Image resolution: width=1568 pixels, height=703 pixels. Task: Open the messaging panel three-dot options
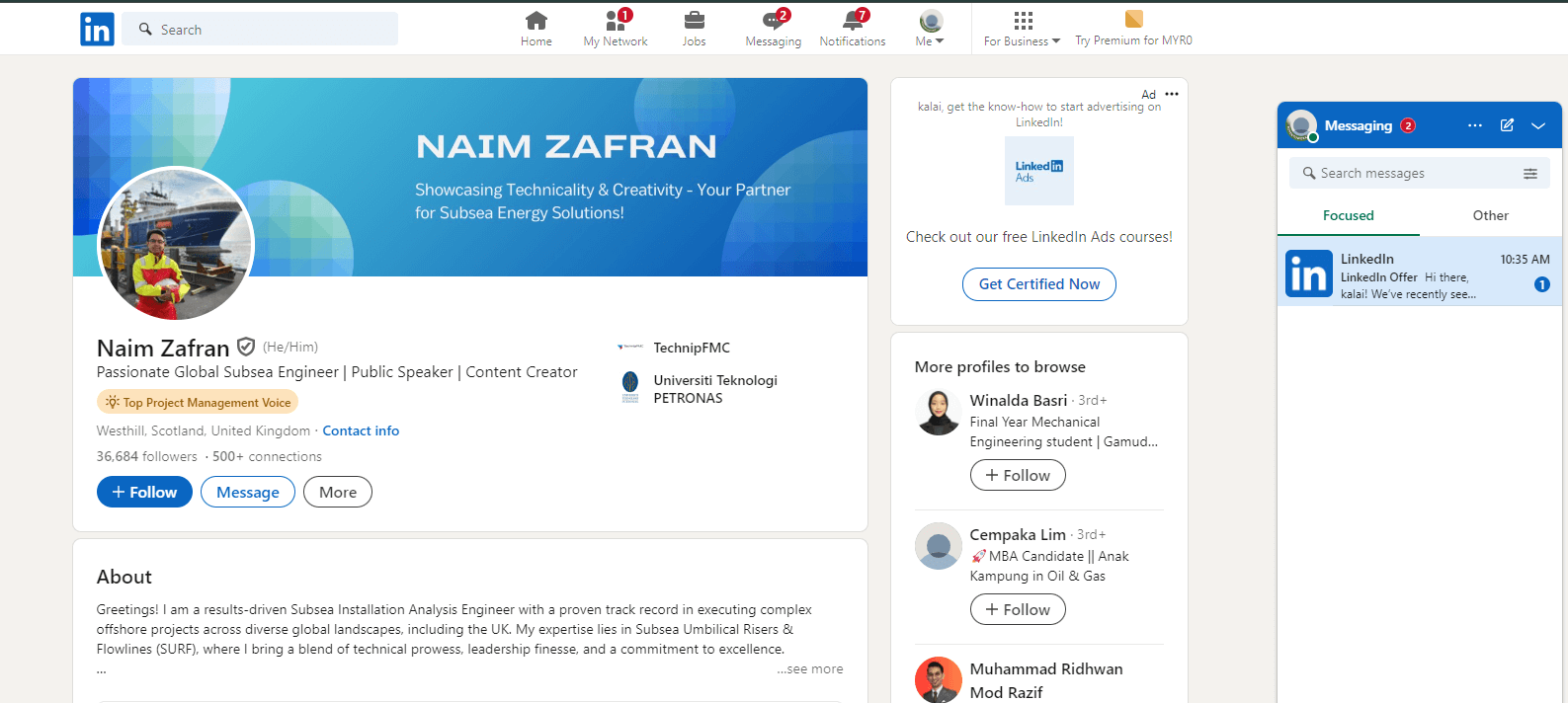1475,125
